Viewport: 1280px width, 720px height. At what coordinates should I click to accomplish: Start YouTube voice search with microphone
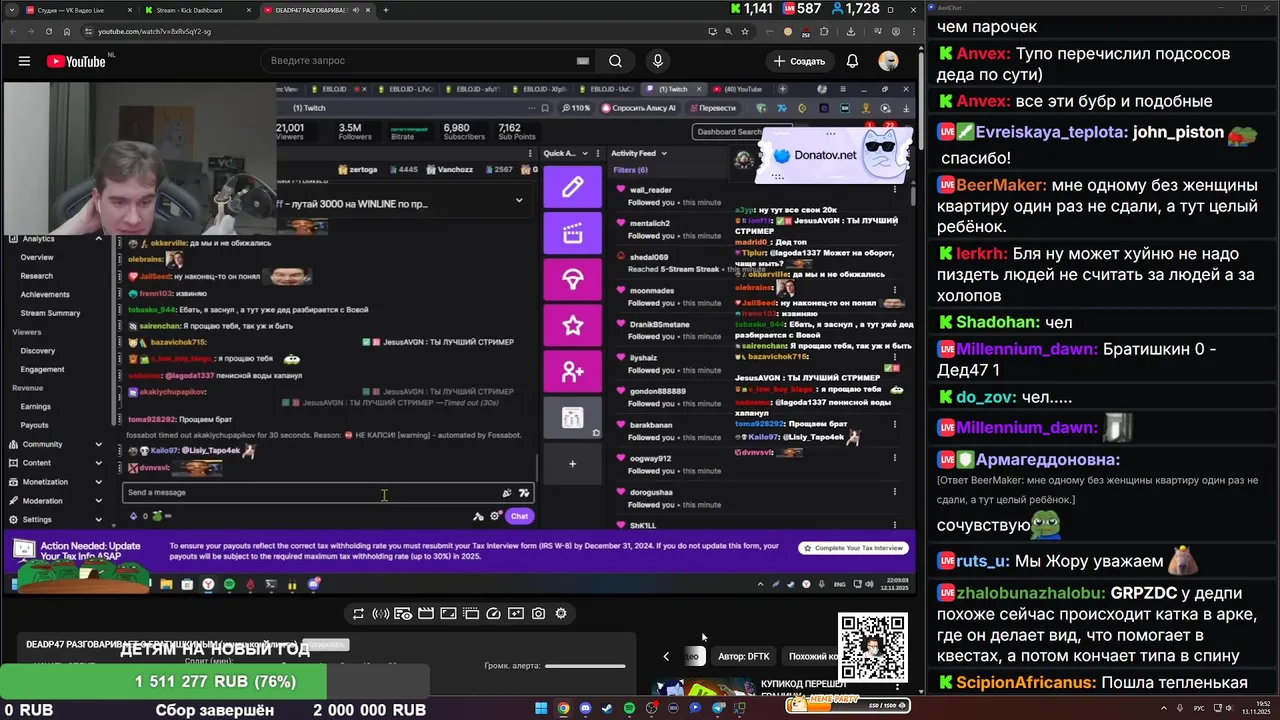657,61
